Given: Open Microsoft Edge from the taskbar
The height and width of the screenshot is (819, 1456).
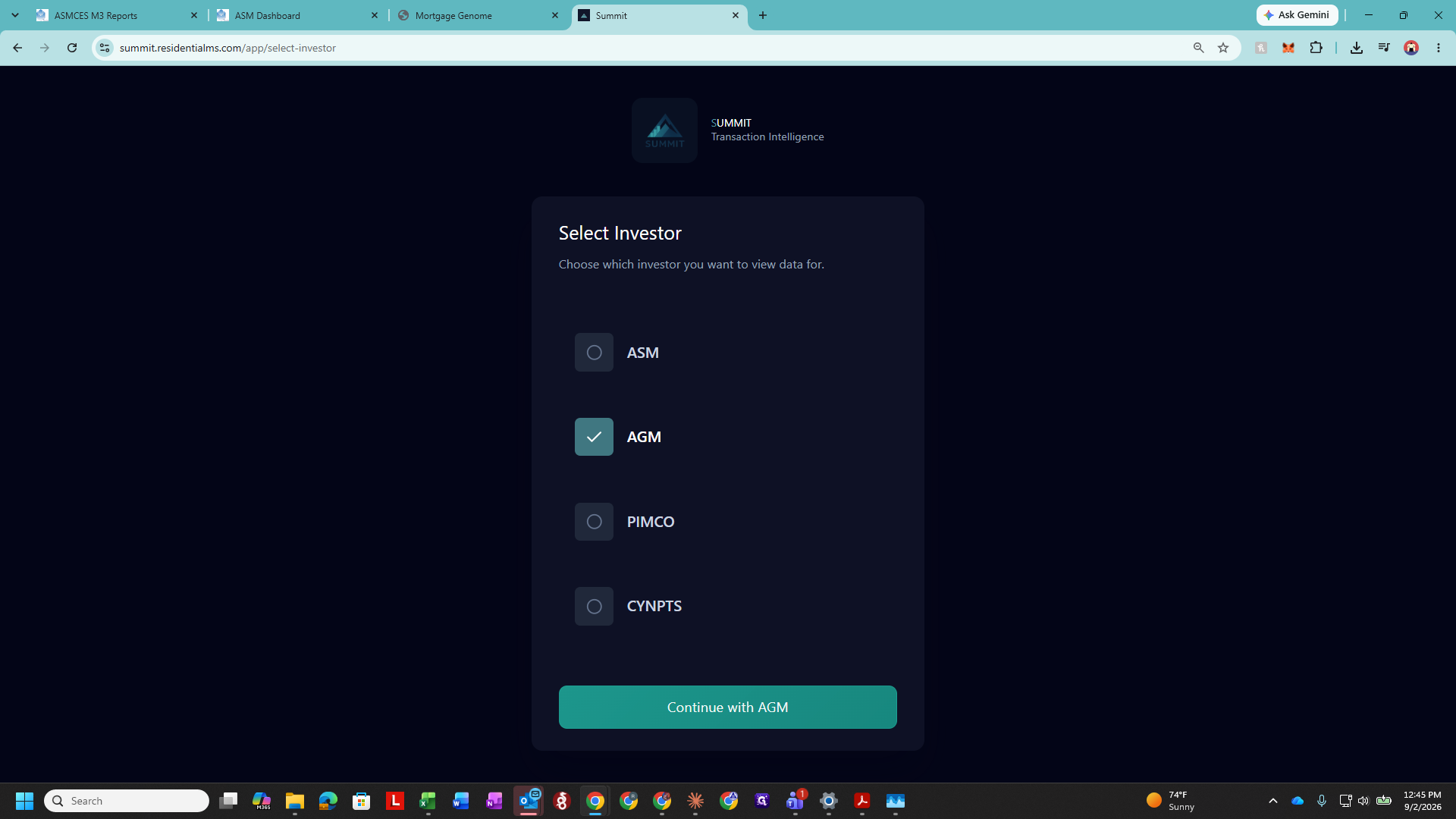Looking at the screenshot, I should click(x=328, y=801).
